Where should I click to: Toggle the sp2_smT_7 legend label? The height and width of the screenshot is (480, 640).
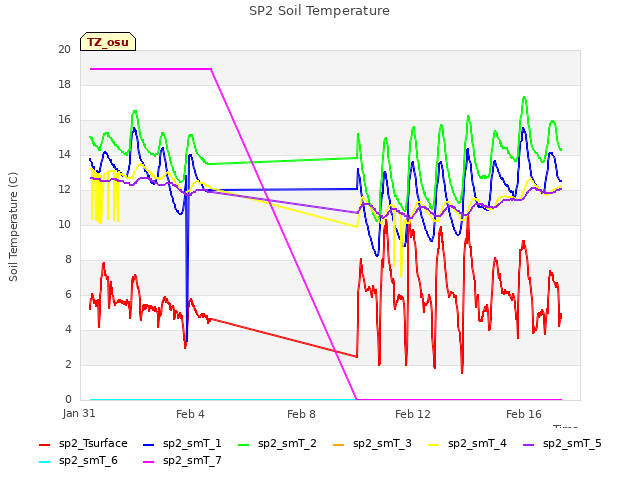(x=192, y=461)
